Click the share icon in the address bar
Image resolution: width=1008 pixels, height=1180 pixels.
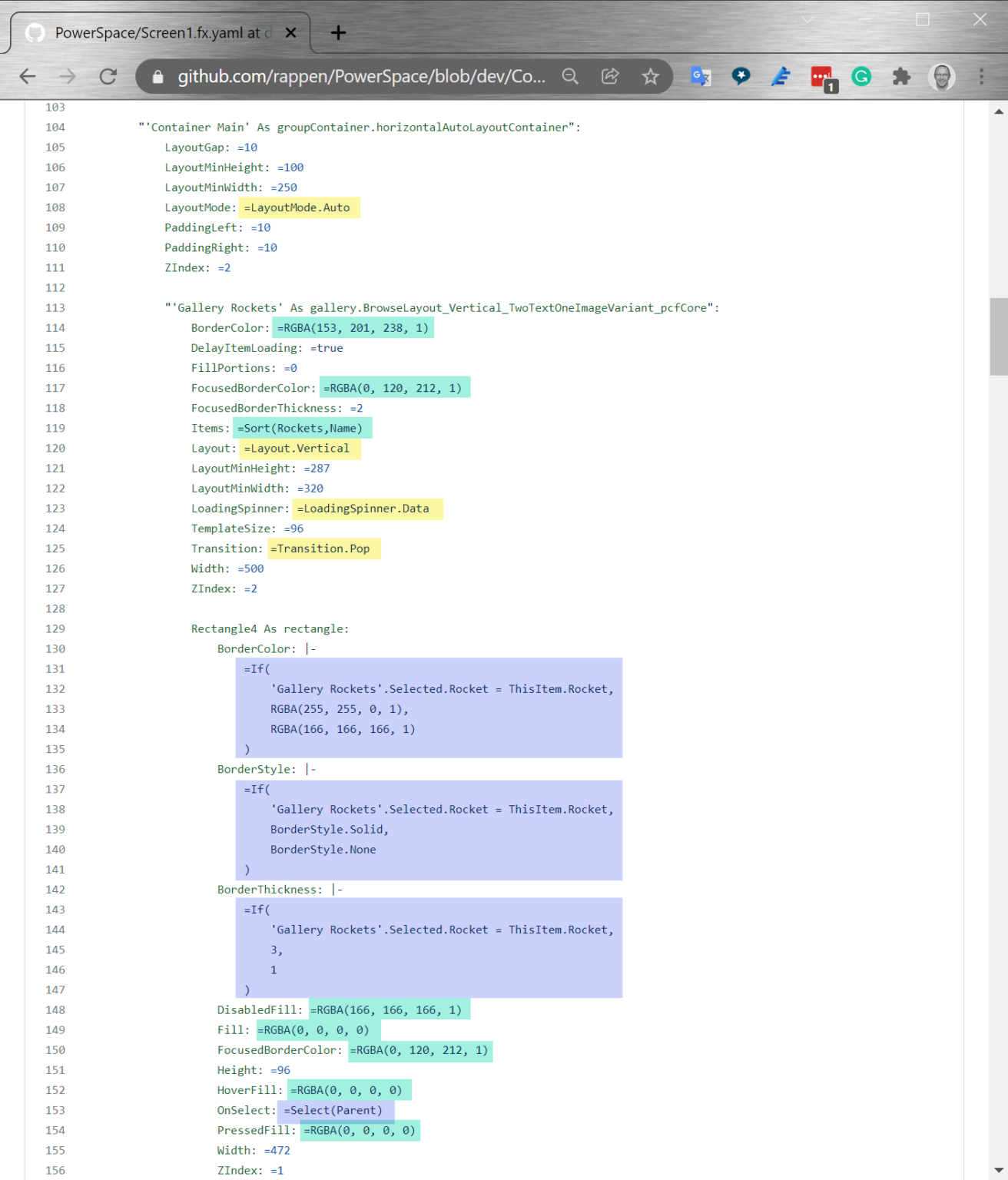click(610, 76)
